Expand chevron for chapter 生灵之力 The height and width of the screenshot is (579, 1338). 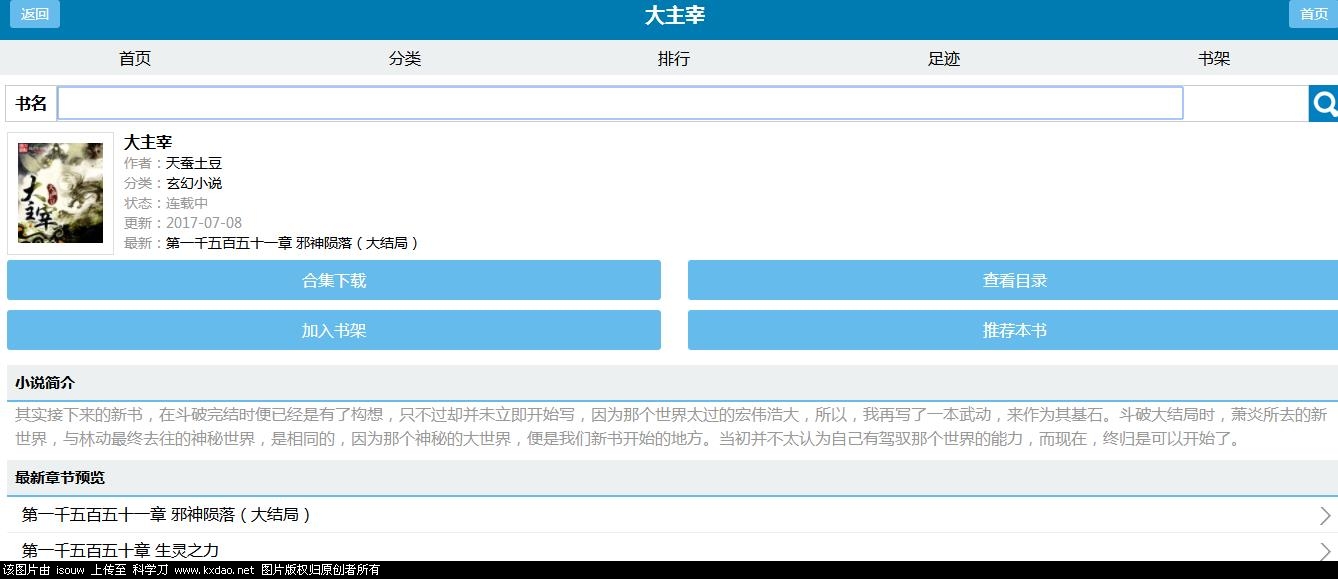(x=1325, y=551)
